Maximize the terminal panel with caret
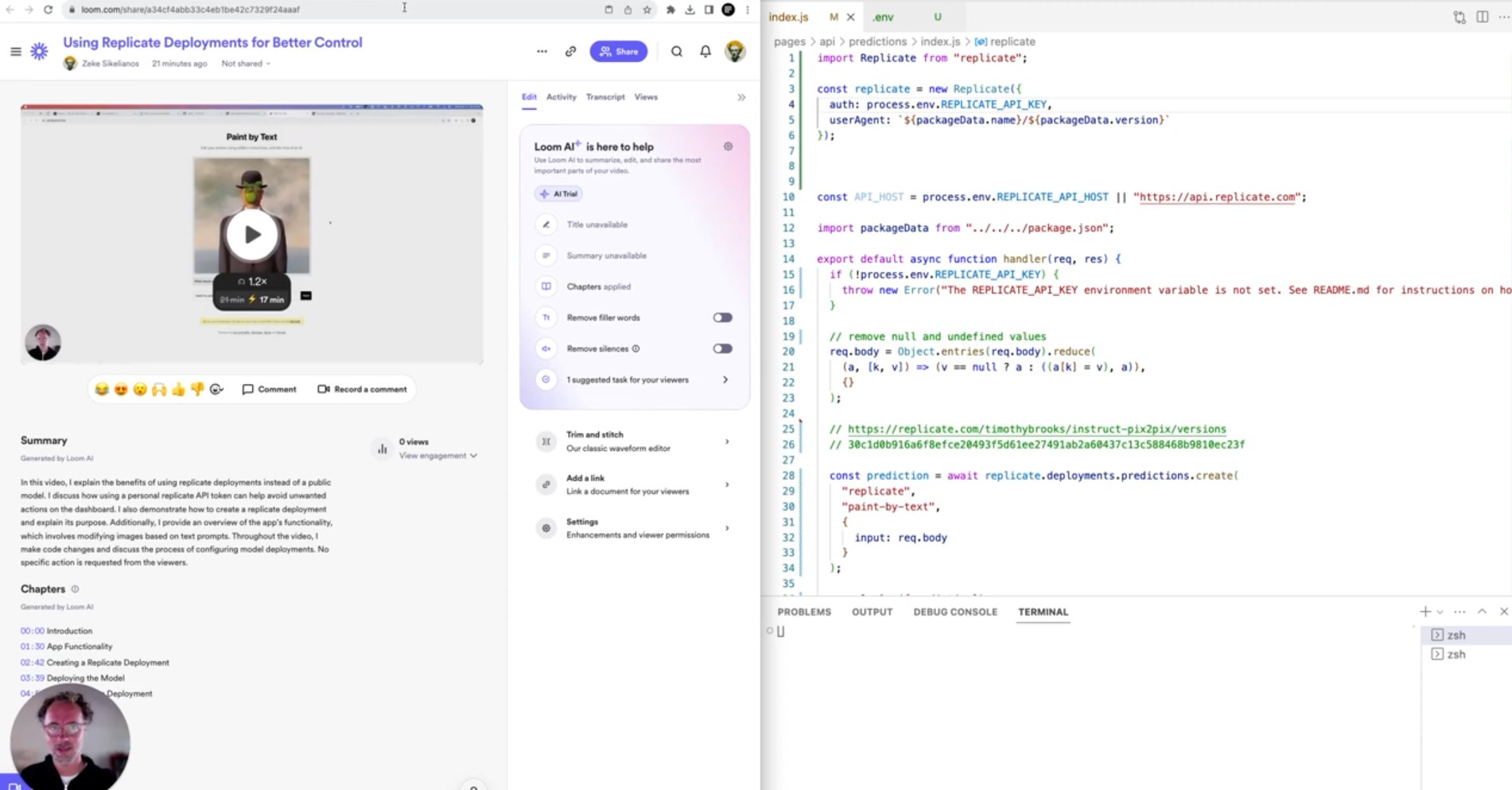Image resolution: width=1512 pixels, height=790 pixels. coord(1482,612)
